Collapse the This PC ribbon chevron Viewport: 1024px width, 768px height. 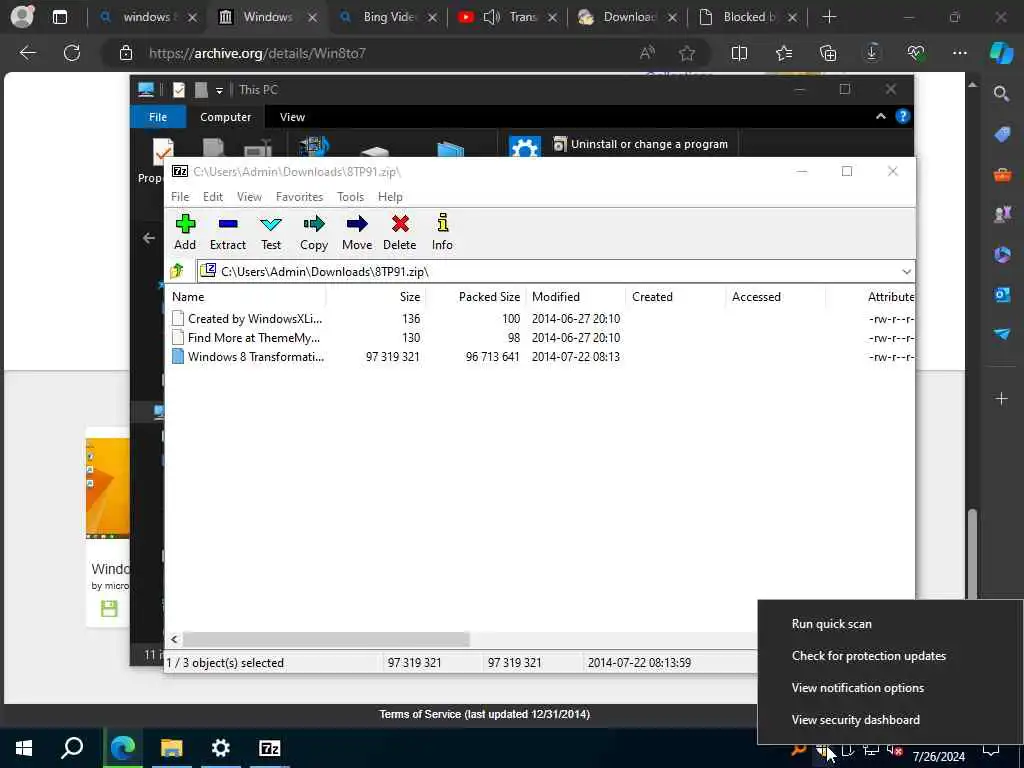point(880,116)
